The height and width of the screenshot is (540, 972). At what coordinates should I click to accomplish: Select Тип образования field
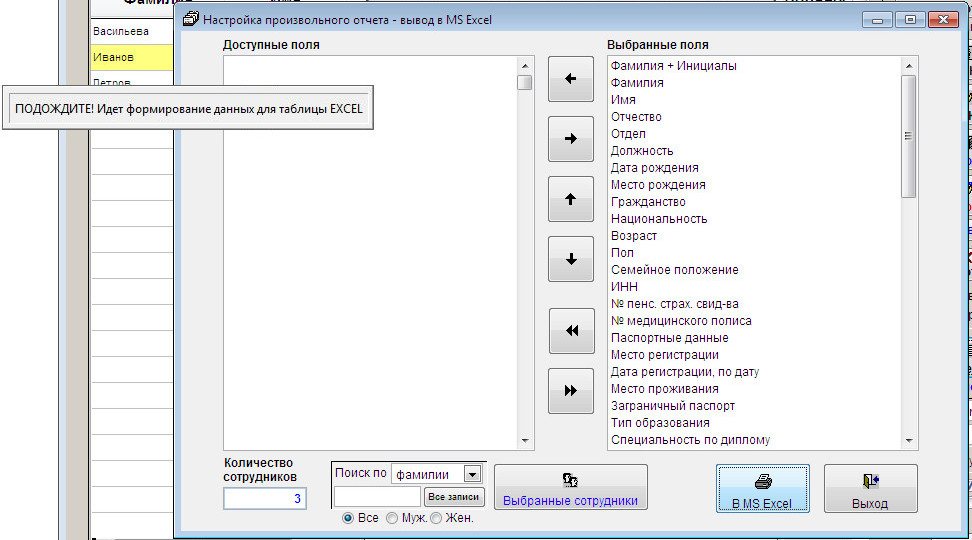click(x=660, y=423)
